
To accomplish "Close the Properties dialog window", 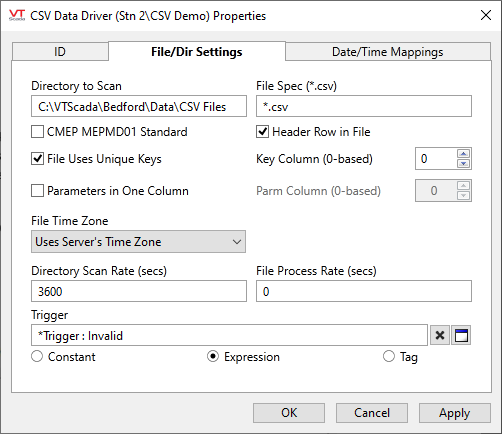I will (486, 15).
